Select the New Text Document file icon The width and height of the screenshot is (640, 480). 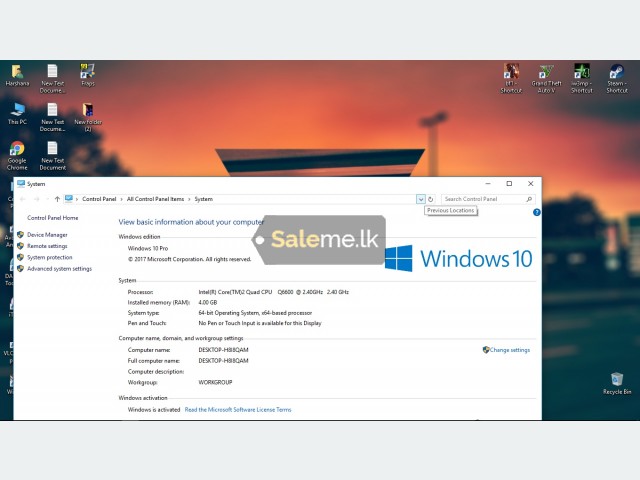click(x=53, y=156)
